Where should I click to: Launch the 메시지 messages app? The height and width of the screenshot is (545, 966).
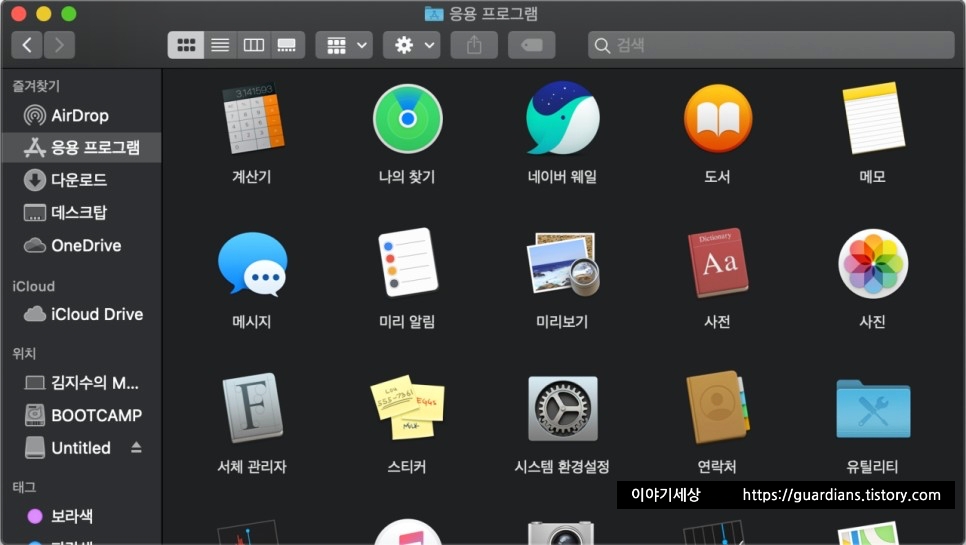[x=253, y=264]
